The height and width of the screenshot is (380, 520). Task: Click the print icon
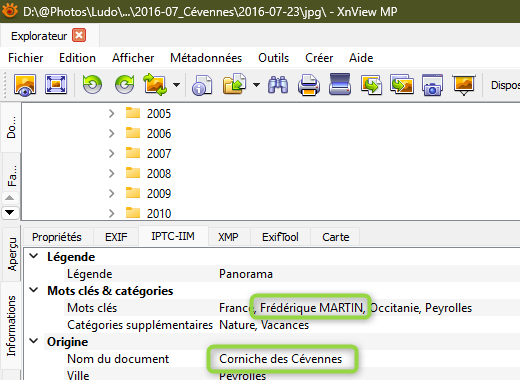(309, 85)
